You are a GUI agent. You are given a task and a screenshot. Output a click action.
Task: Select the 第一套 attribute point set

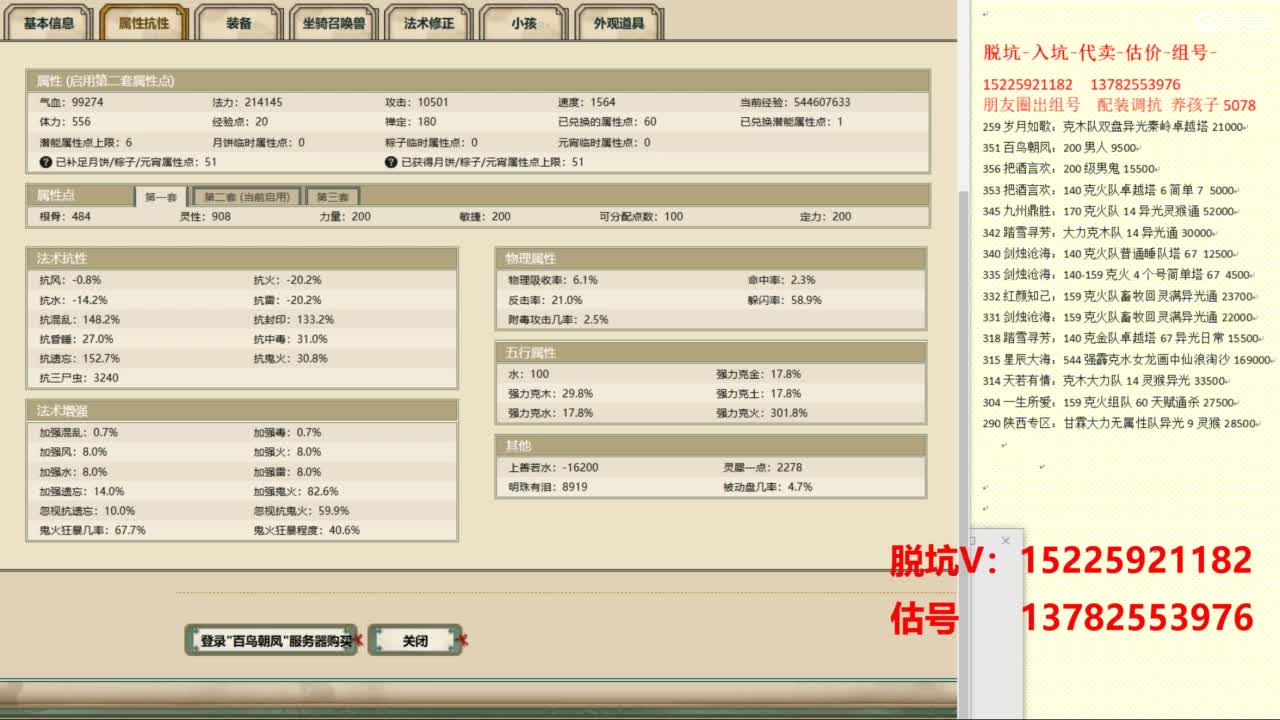point(160,197)
